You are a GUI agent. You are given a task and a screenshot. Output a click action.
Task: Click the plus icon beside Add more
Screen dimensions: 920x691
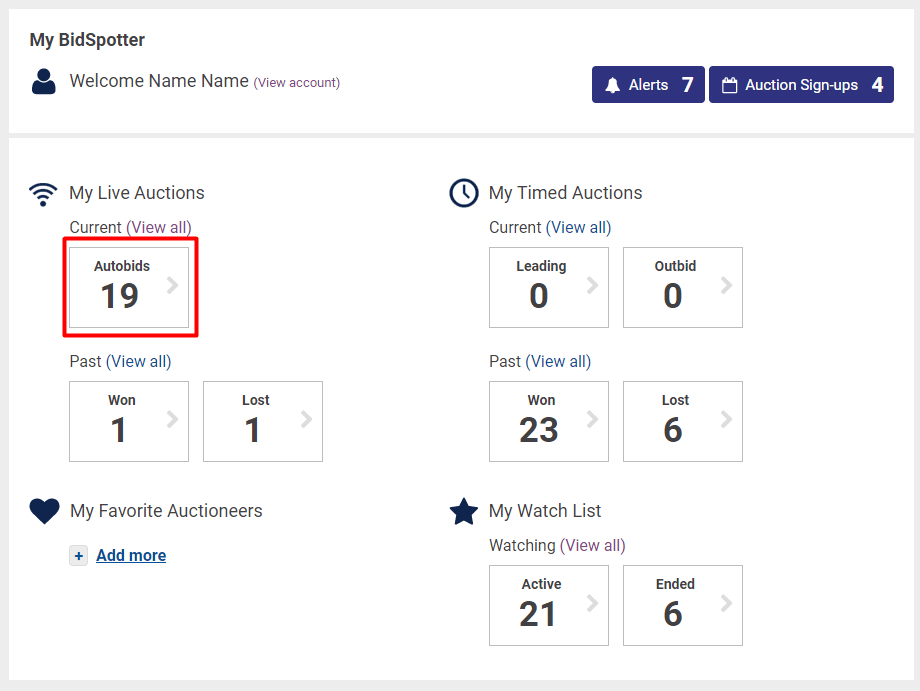tap(79, 556)
